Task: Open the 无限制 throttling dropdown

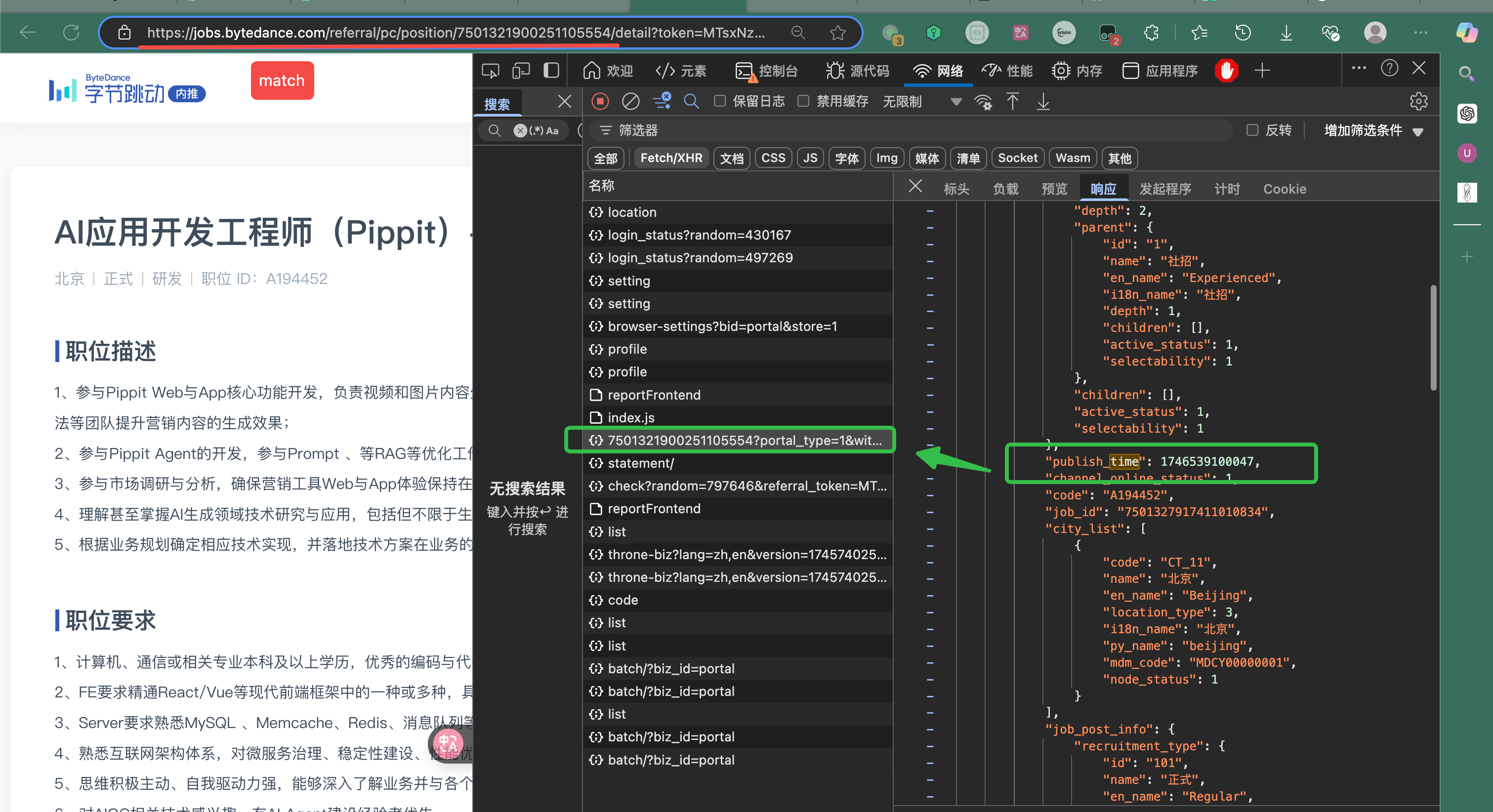Action: [922, 102]
